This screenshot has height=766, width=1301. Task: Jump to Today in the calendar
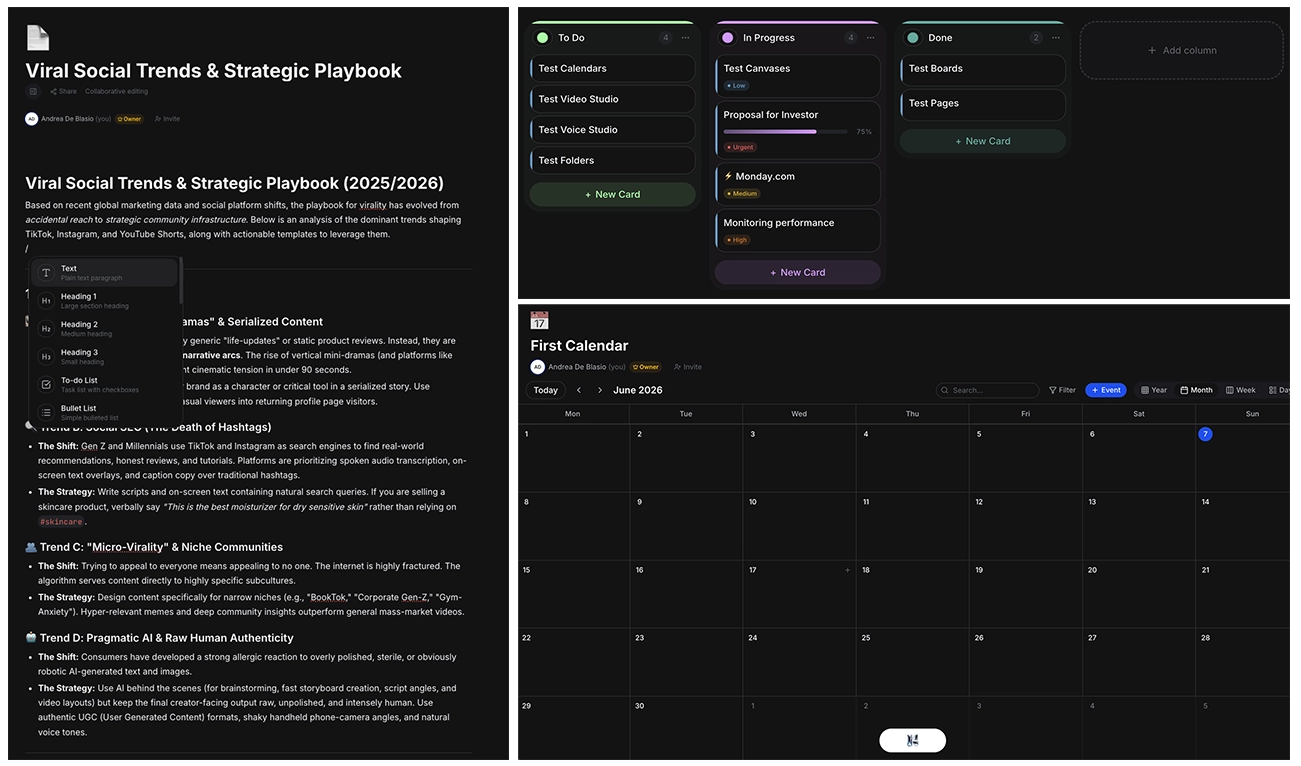tap(545, 390)
